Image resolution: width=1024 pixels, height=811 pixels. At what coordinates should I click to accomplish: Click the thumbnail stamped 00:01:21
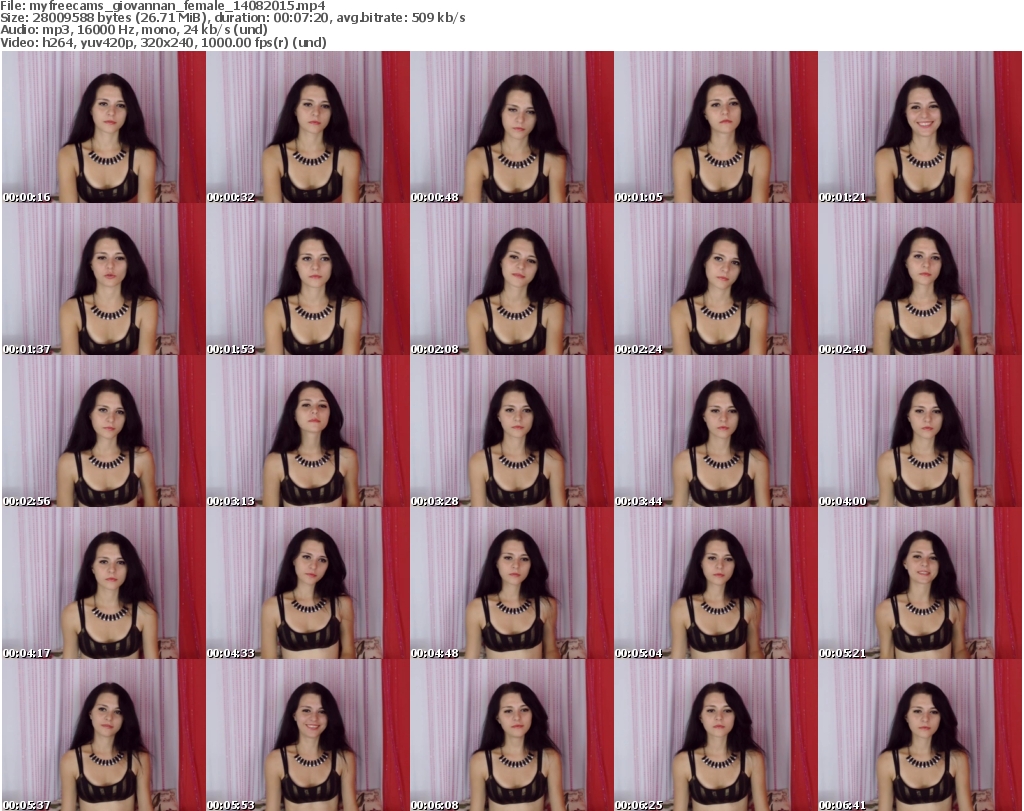click(x=920, y=127)
